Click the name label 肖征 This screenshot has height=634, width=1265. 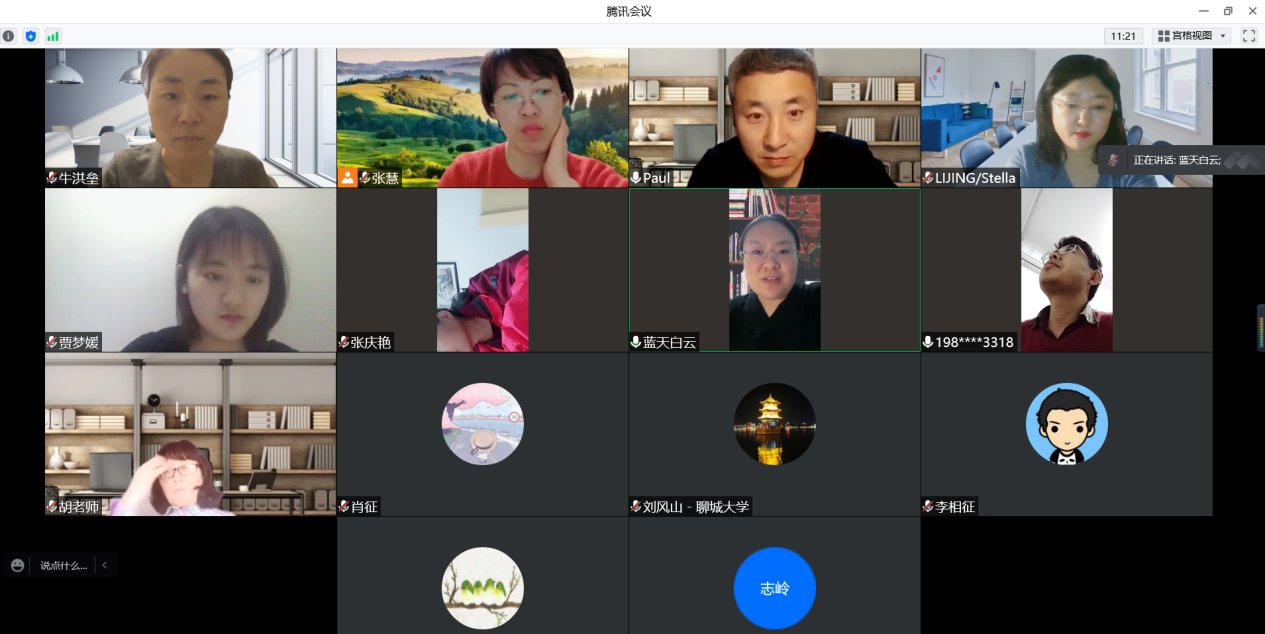364,506
